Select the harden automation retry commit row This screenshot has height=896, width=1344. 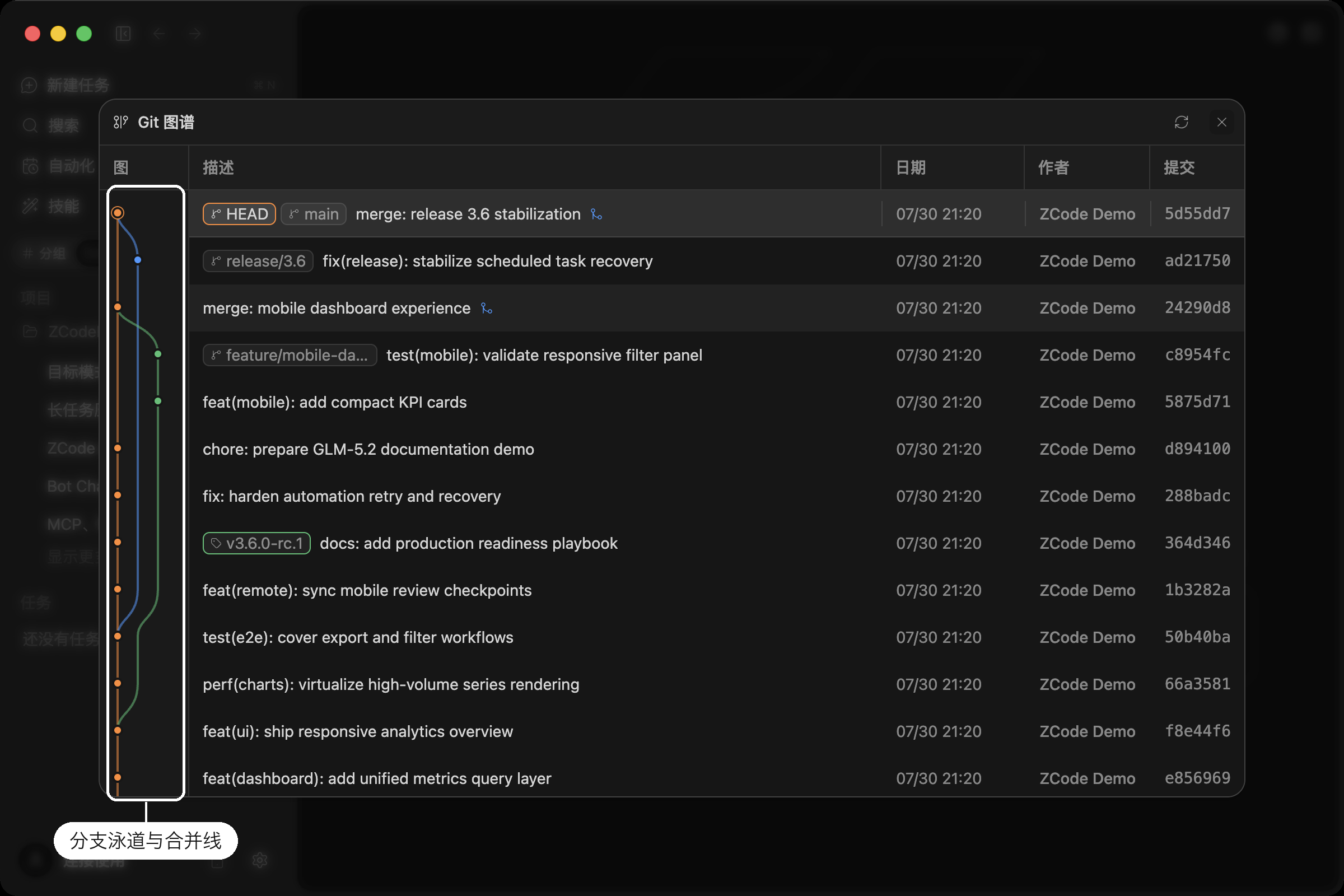coord(717,496)
